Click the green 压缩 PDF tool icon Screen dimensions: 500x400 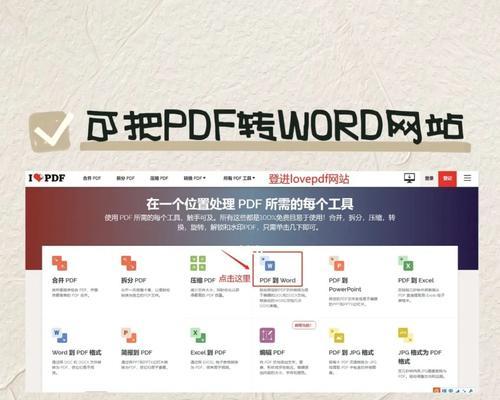tap(198, 263)
